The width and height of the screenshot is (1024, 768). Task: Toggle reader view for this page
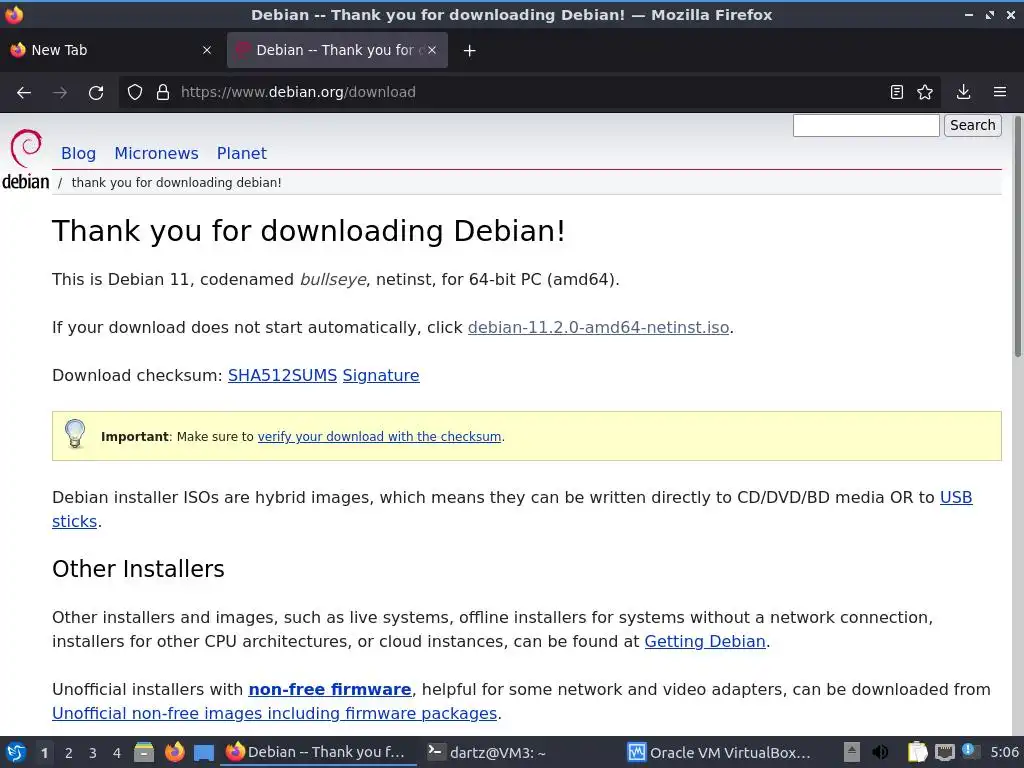(x=897, y=92)
